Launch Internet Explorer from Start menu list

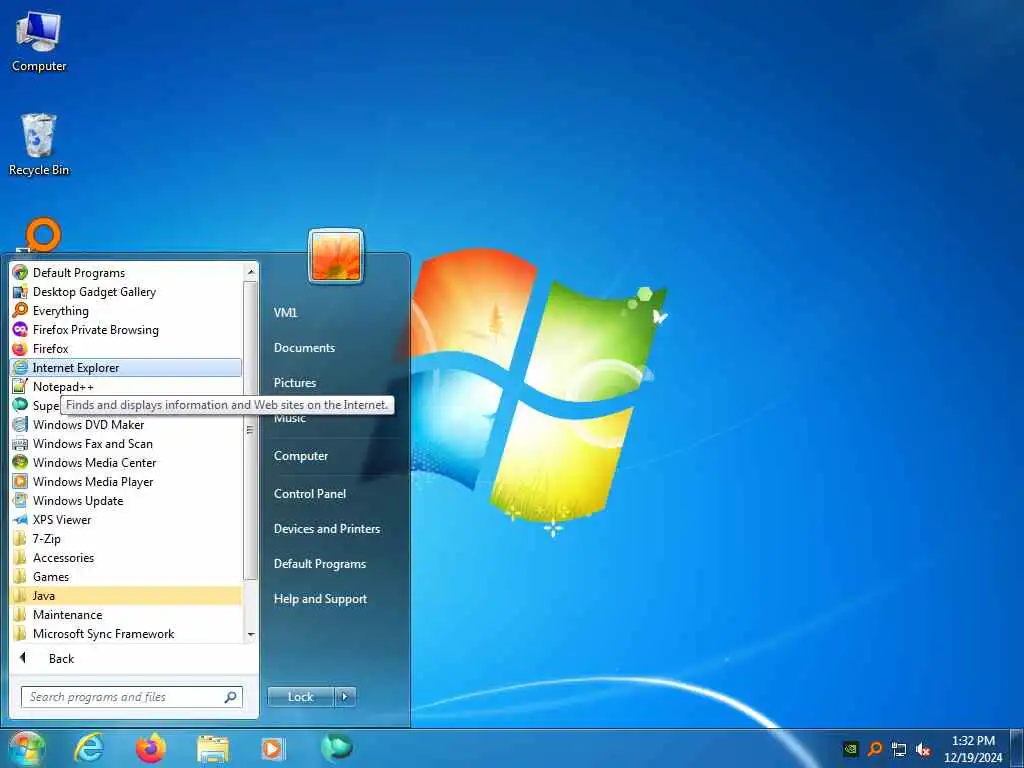127,368
